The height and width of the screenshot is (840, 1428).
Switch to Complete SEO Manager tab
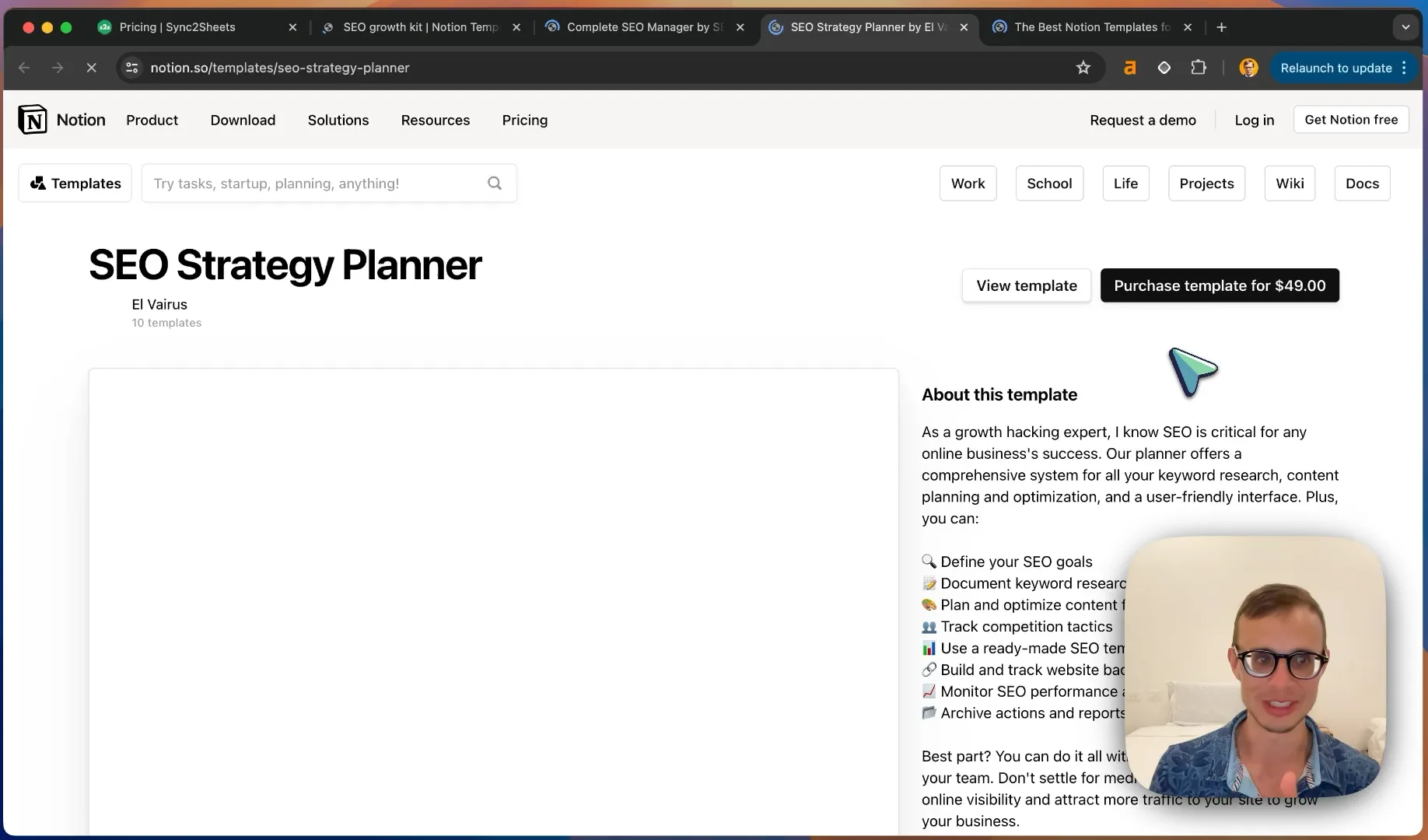(645, 27)
